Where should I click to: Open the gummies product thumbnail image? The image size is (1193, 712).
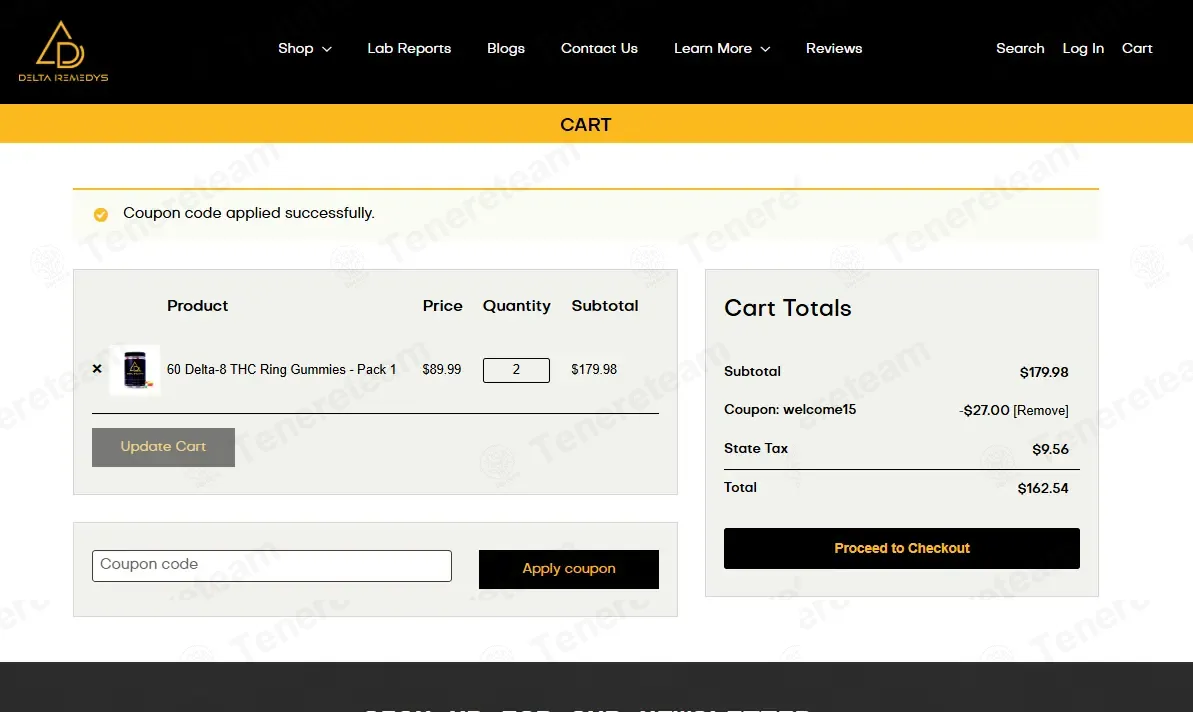(x=135, y=370)
